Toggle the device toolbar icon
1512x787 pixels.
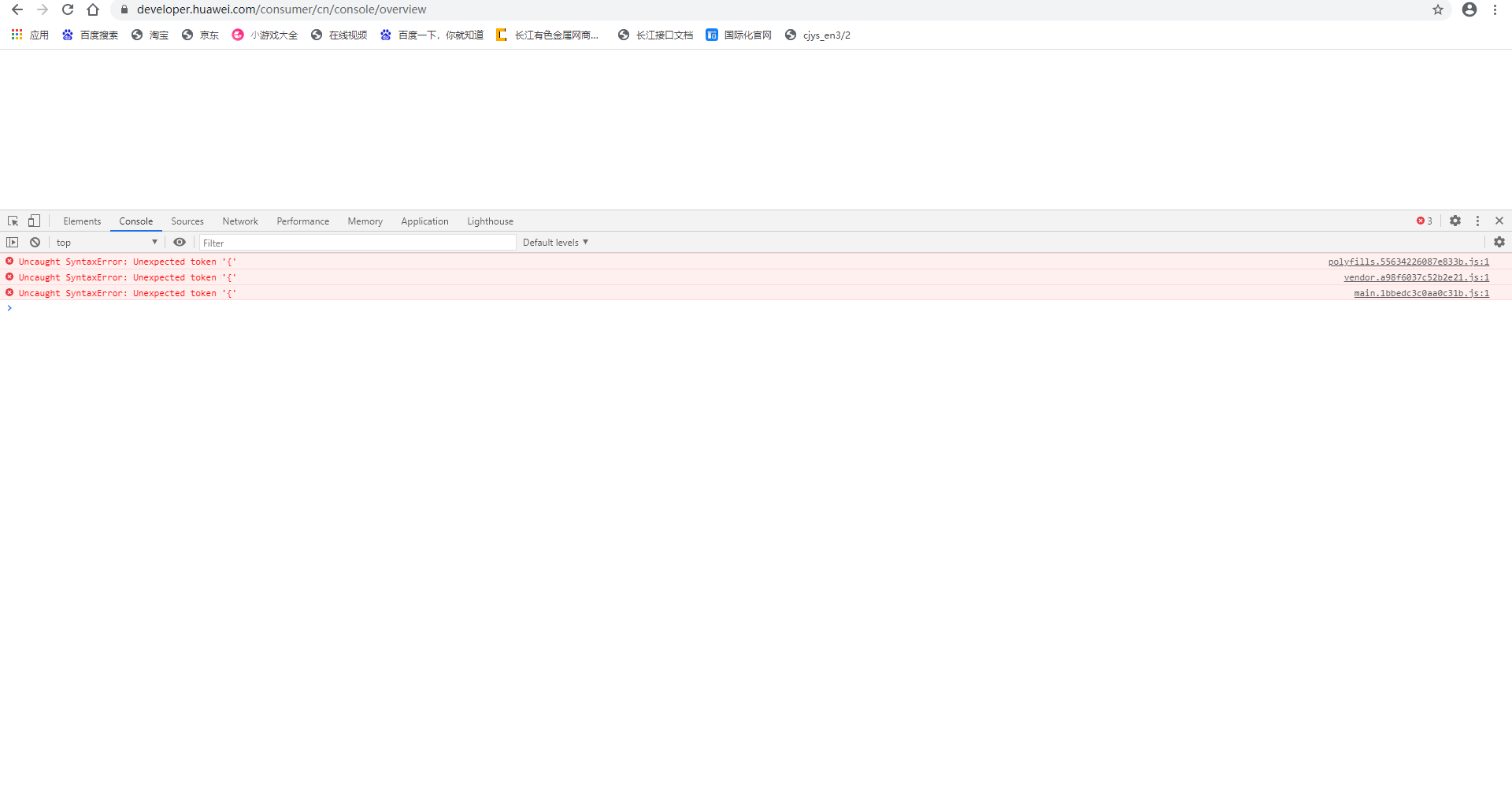(34, 221)
